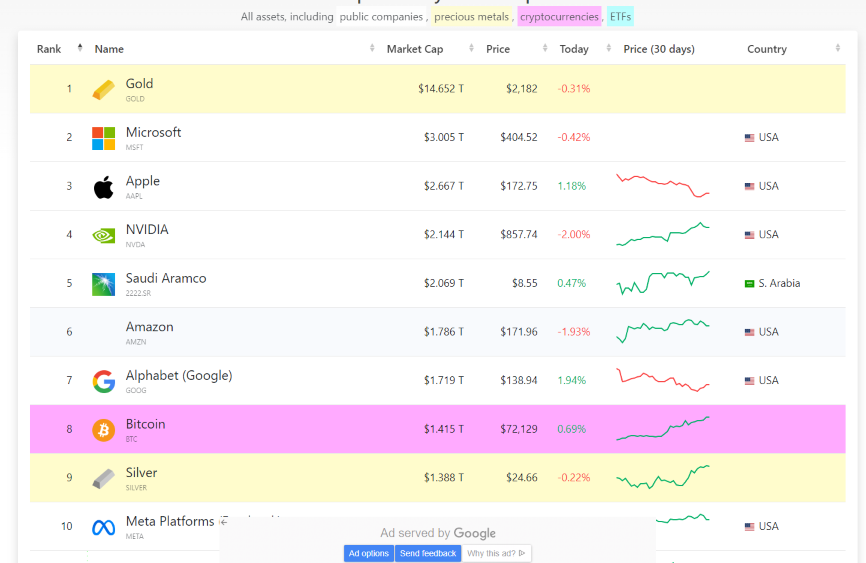Click the USA flag in Alphabet row
Image resolution: width=866 pixels, height=563 pixels.
coord(749,381)
